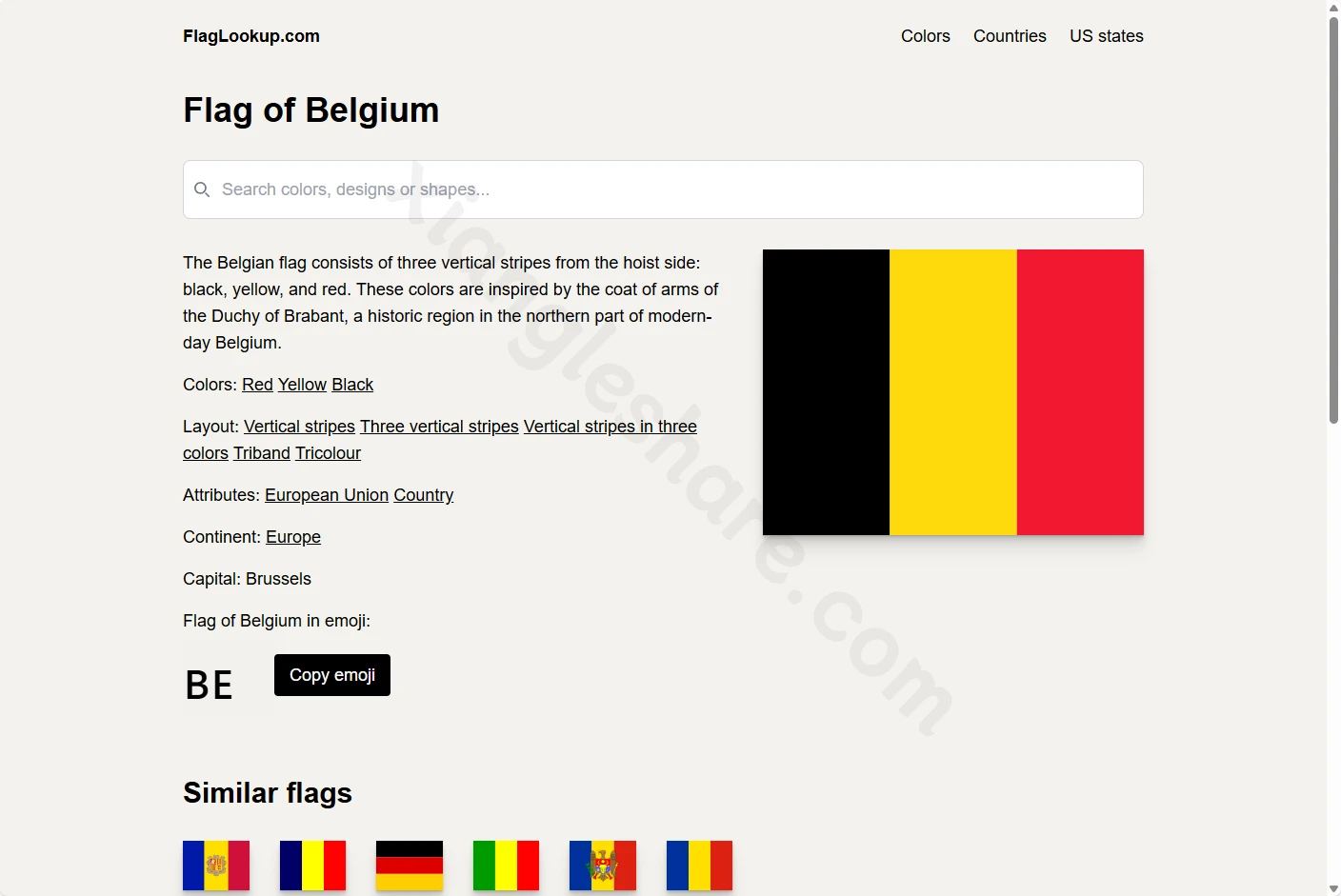
Task: Go to FlagLookup.com home
Action: click(x=251, y=36)
